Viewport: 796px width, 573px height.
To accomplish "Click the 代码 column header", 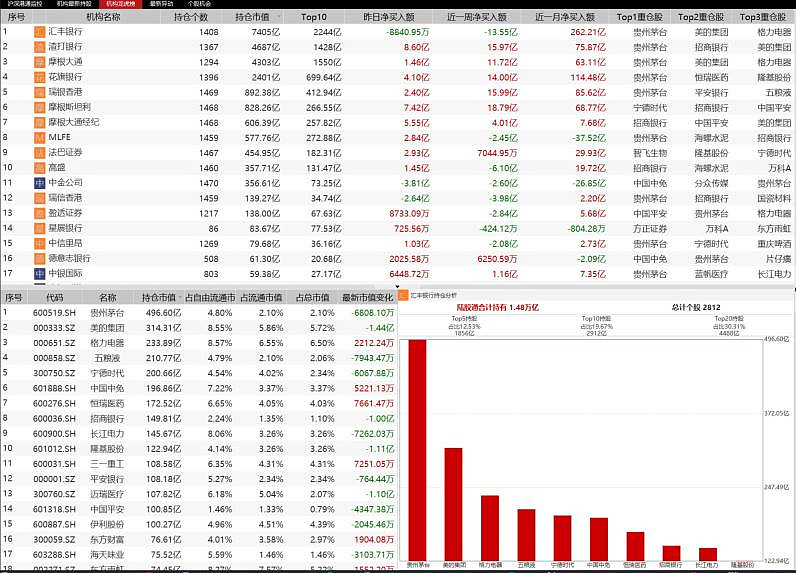I will (55, 297).
